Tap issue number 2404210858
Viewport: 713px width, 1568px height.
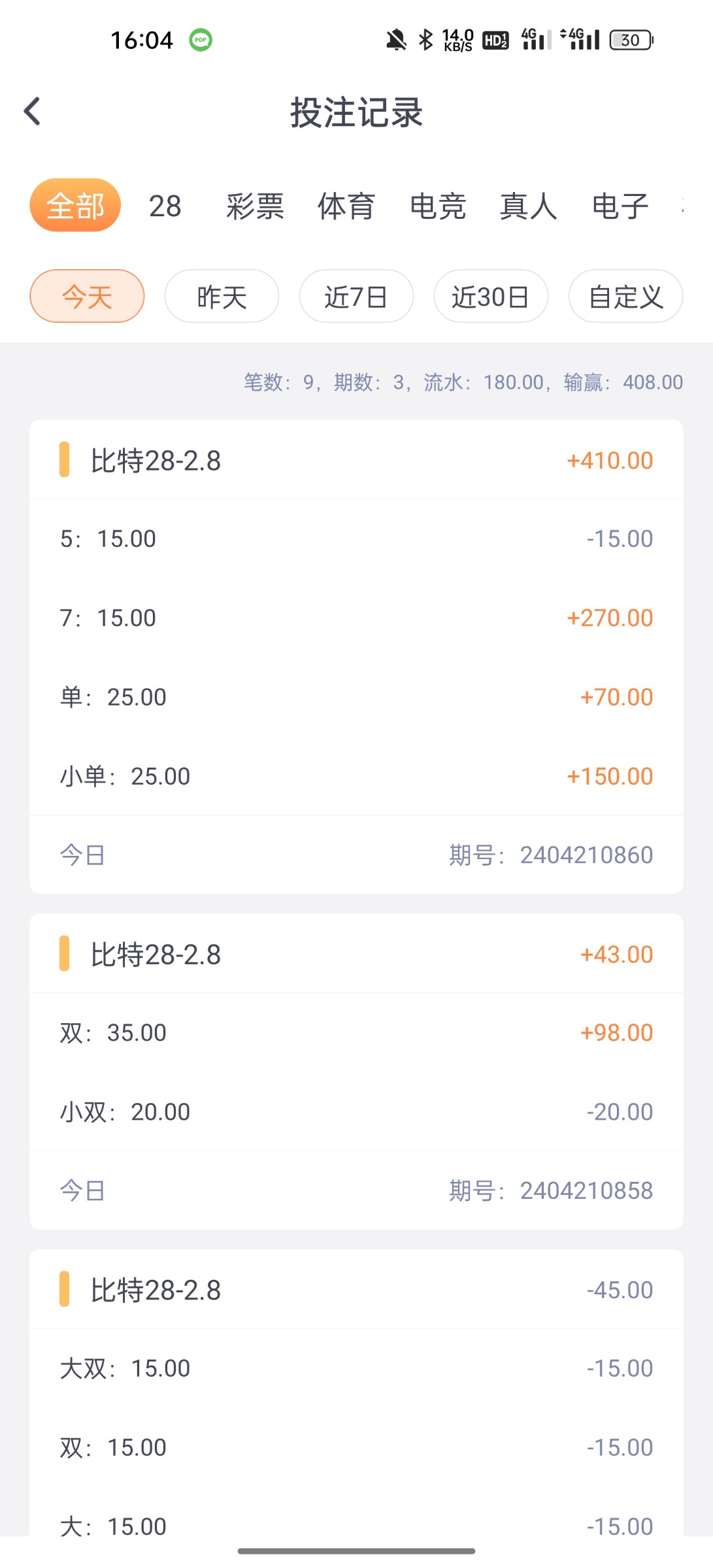586,1190
